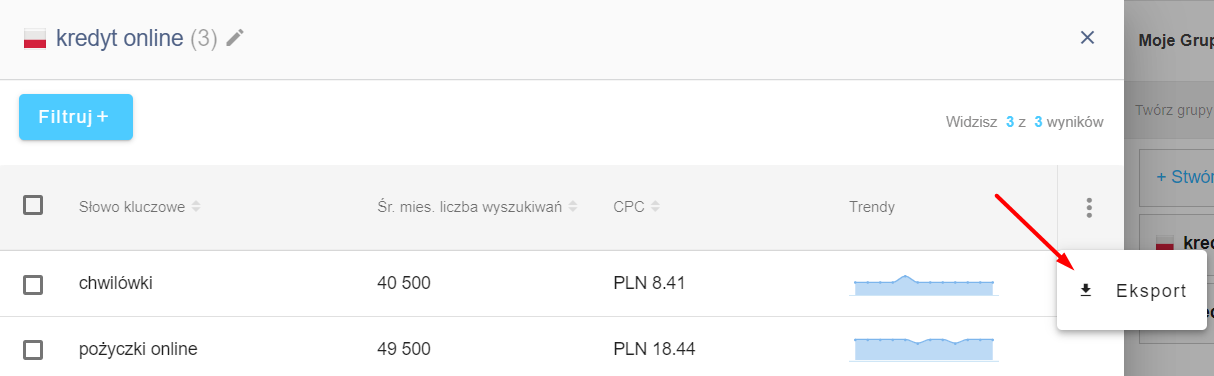Select Eksport from the popup menu
Image resolution: width=1214 pixels, height=376 pixels.
1131,291
